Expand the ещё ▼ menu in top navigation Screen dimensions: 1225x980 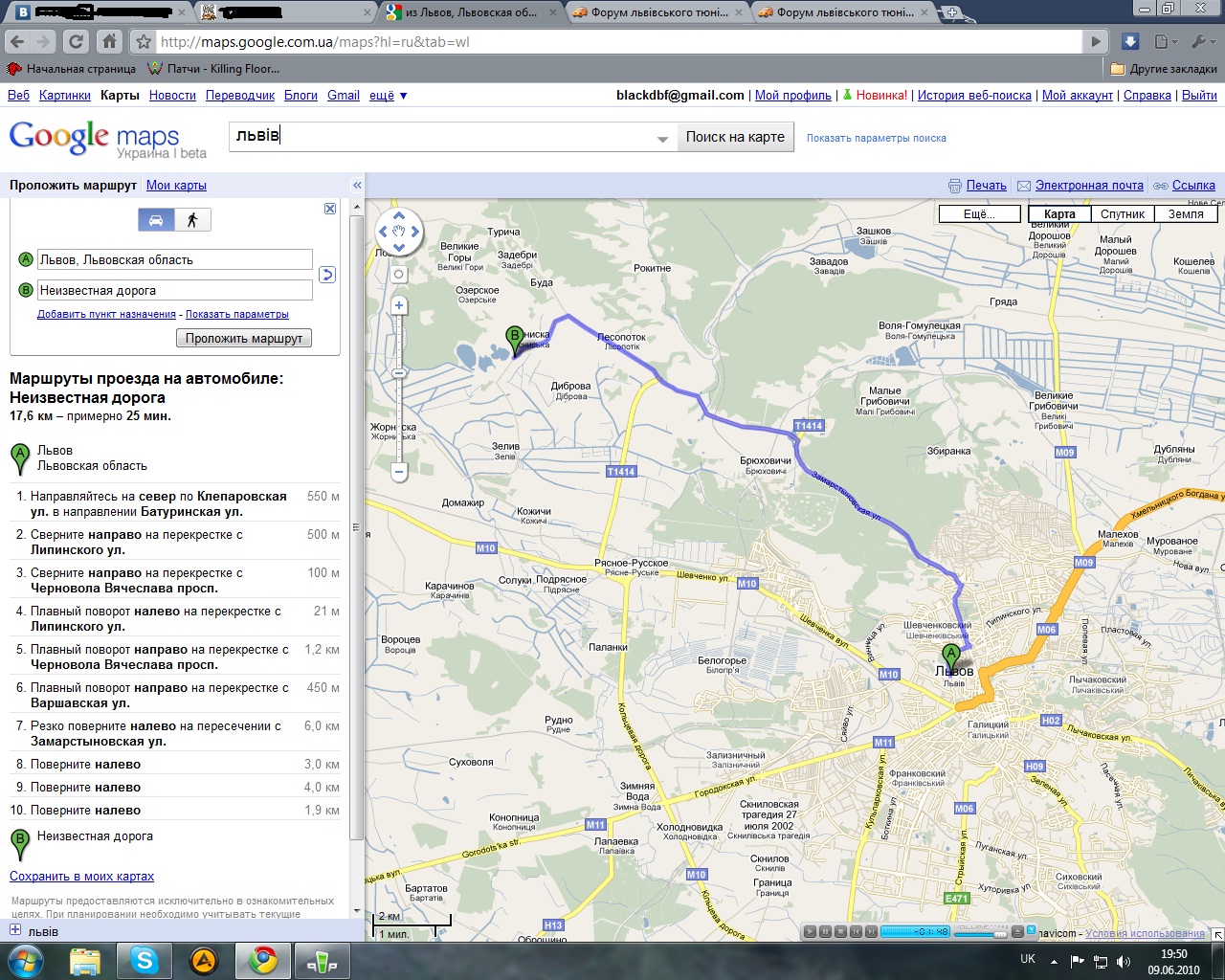click(x=389, y=96)
